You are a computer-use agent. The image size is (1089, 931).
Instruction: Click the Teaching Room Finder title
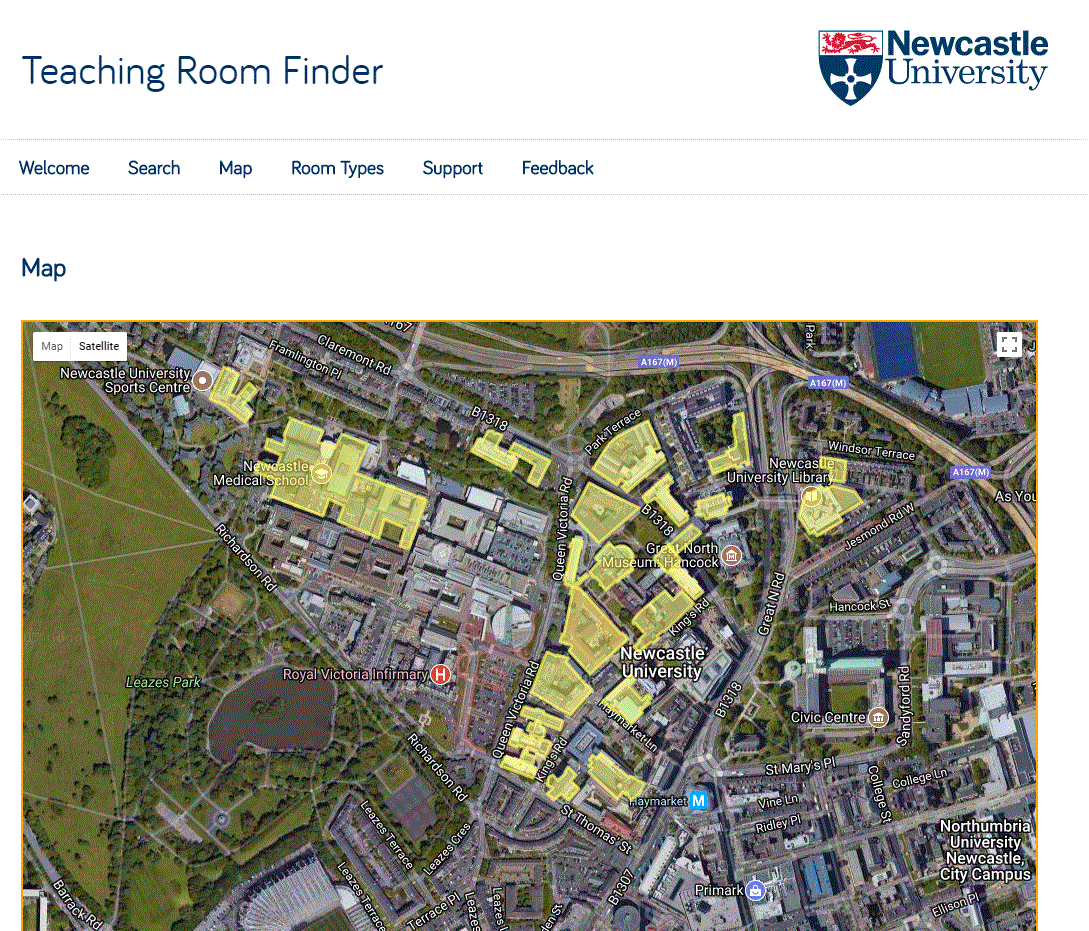202,71
